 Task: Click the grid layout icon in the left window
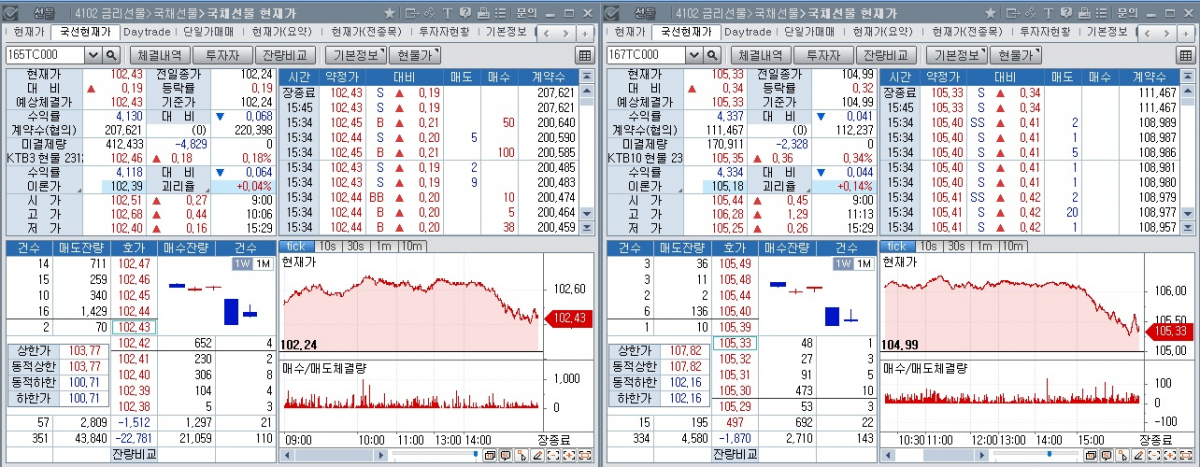(x=584, y=55)
